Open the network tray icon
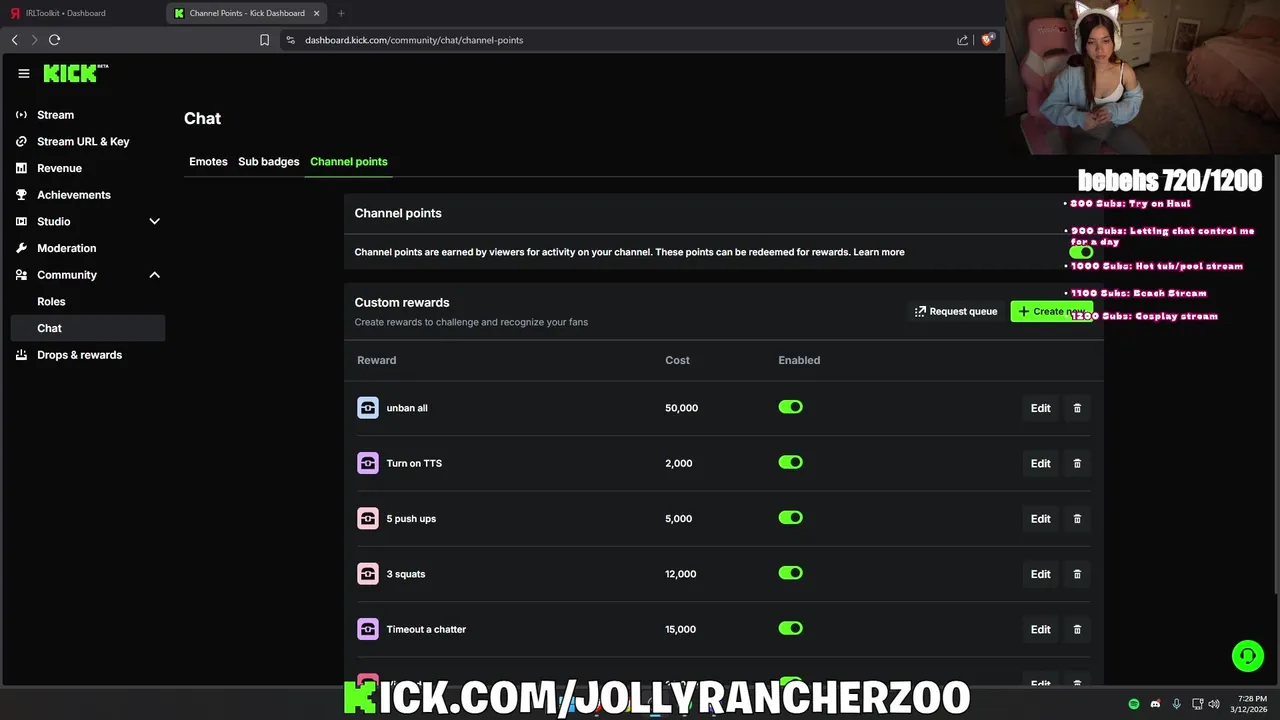 click(x=1197, y=704)
